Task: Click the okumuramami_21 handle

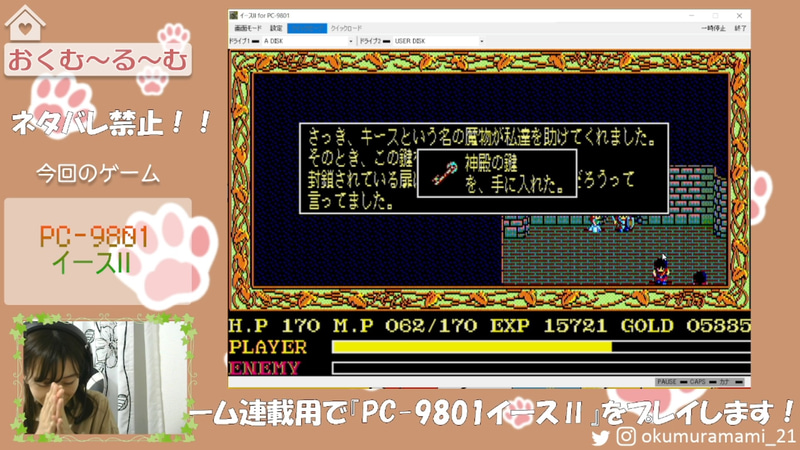Action: (x=718, y=437)
